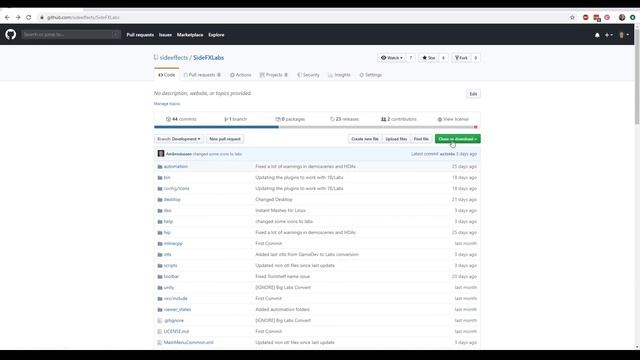The height and width of the screenshot is (360, 640).
Task: Open the hip folder
Action: (167, 233)
